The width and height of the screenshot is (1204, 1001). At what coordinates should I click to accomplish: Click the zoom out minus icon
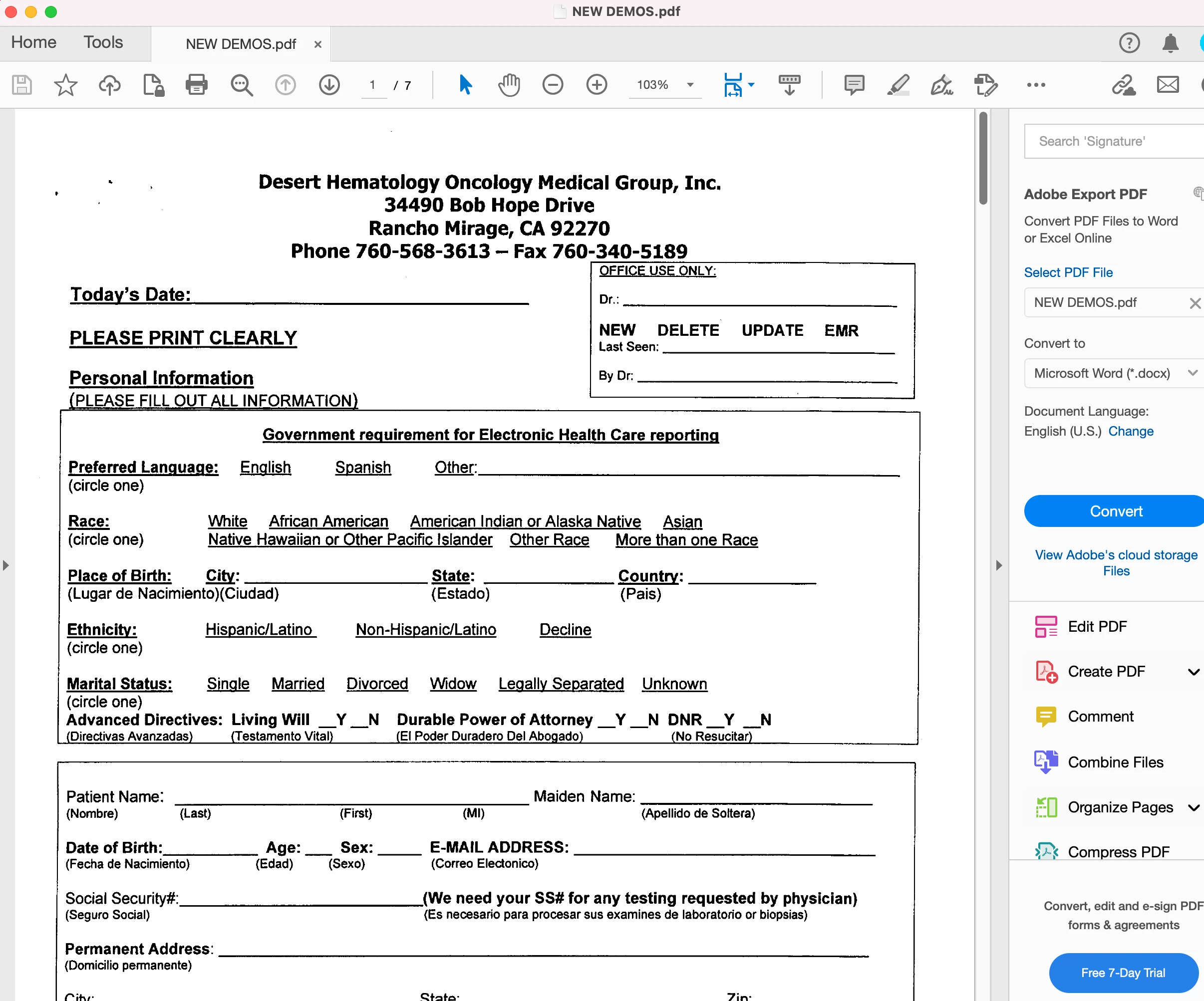pos(553,85)
